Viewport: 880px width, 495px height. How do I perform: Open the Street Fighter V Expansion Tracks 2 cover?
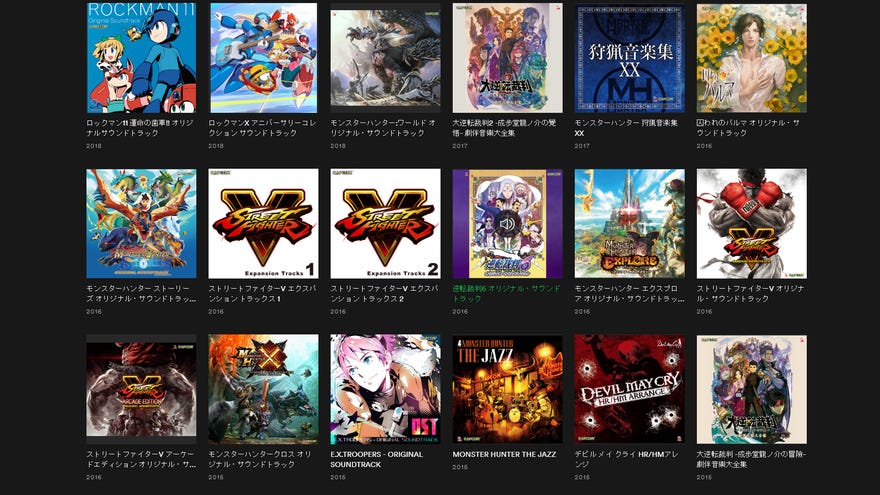pos(386,223)
